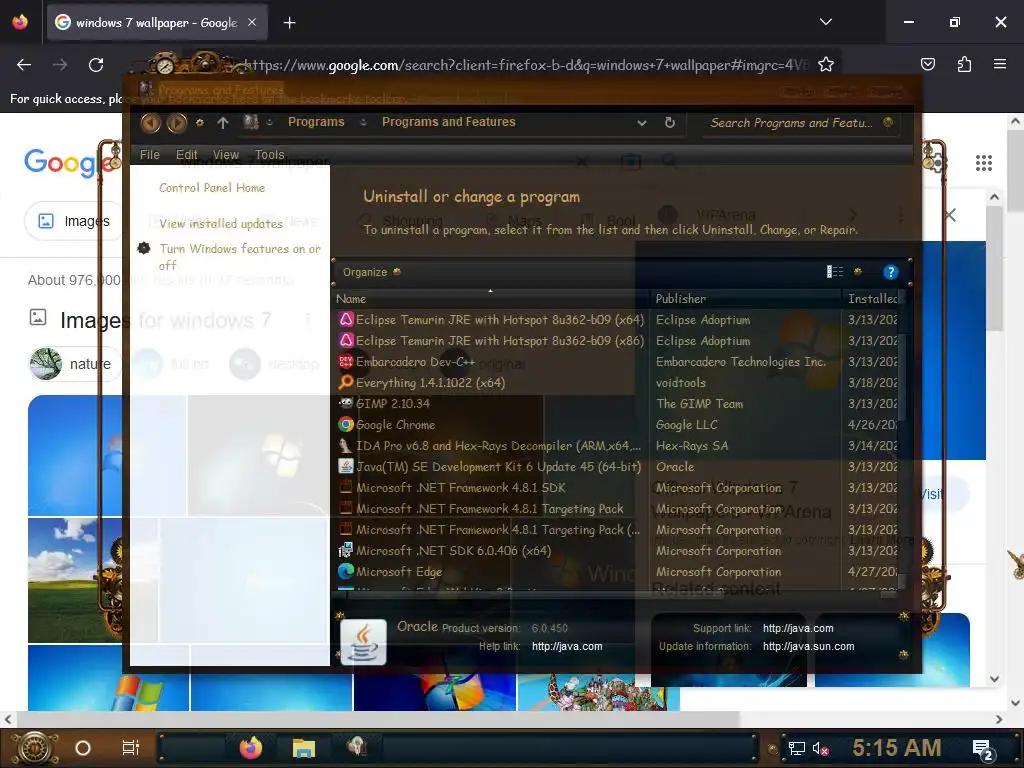Click the Cortana circle on taskbar
This screenshot has width=1024, height=768.
coord(83,748)
